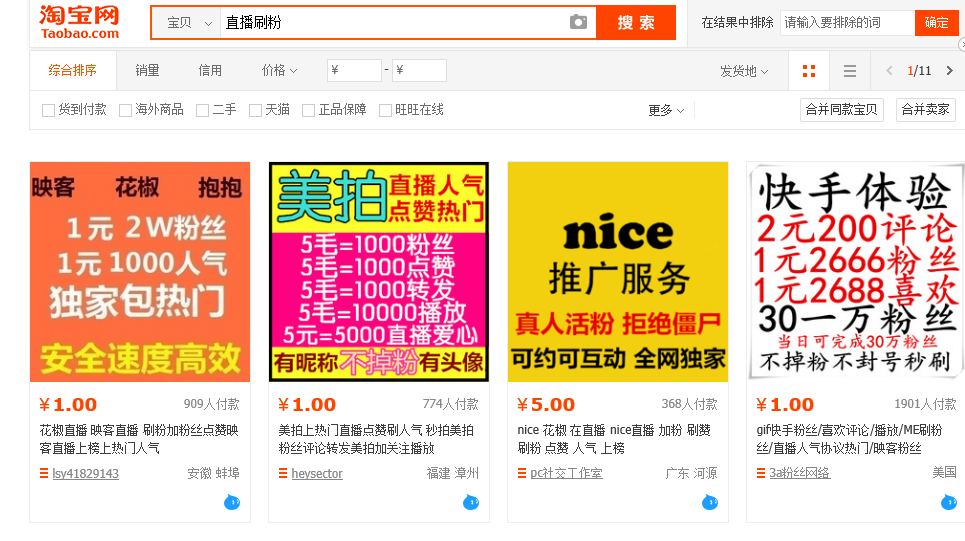The height and width of the screenshot is (541, 965).
Task: Click the 合并同款宝贝 button
Action: point(841,110)
